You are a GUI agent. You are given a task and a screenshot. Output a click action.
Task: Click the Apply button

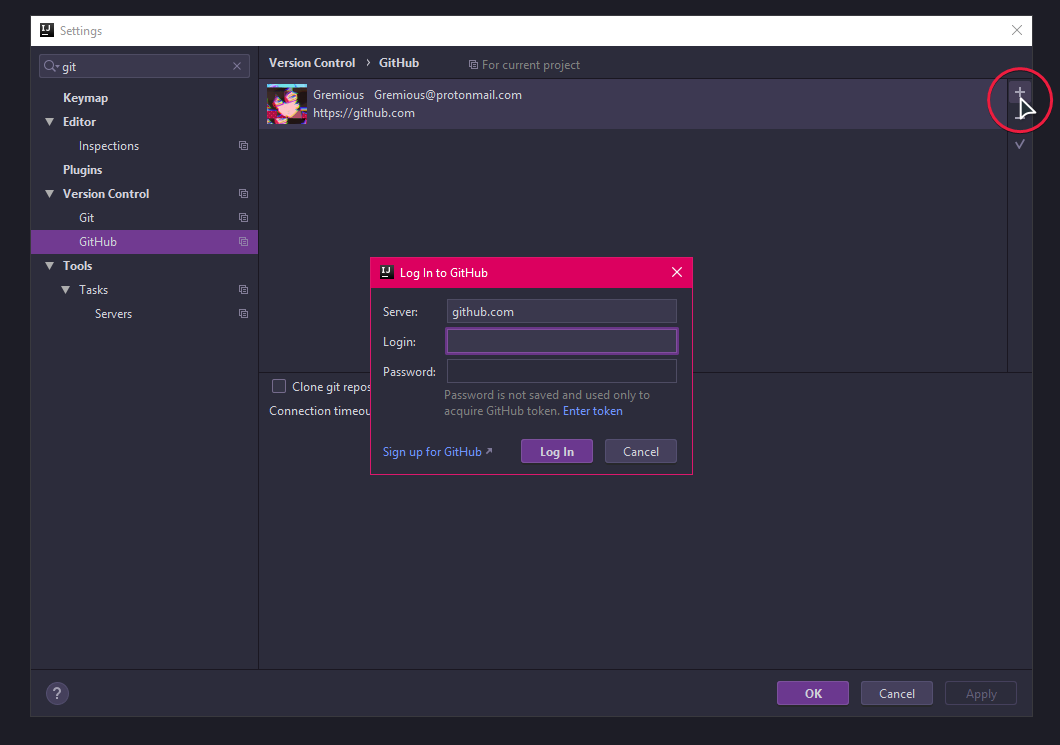pyautogui.click(x=980, y=693)
